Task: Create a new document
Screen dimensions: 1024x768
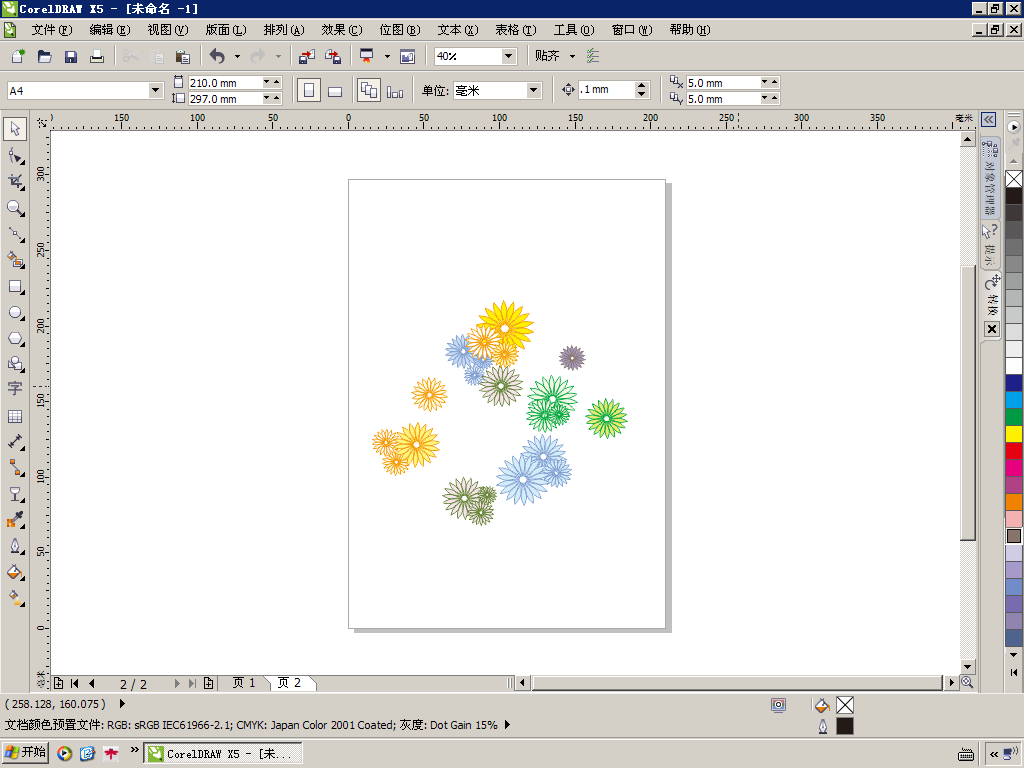Action: click(18, 56)
